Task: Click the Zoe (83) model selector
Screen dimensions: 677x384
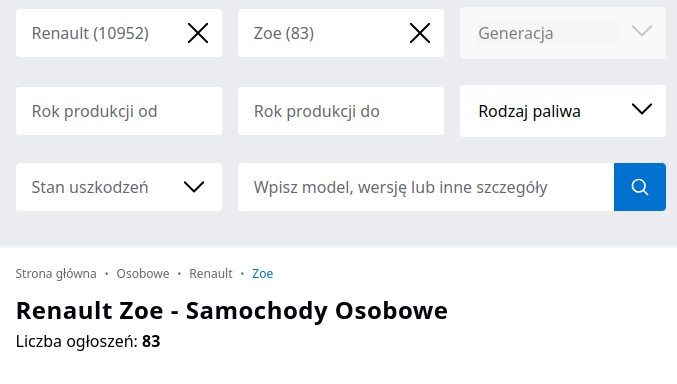Action: pos(324,33)
